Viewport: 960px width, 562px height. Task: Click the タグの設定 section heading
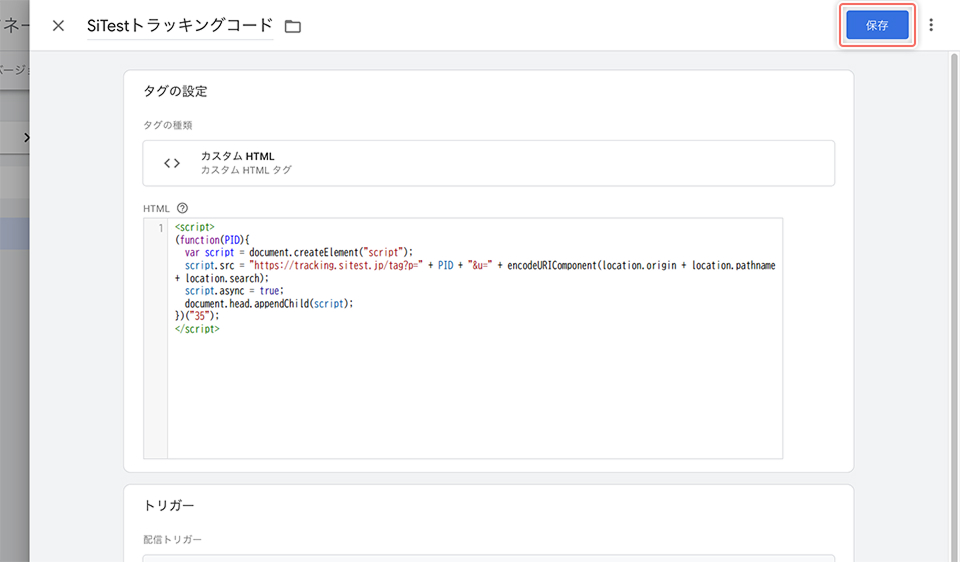[x=175, y=91]
